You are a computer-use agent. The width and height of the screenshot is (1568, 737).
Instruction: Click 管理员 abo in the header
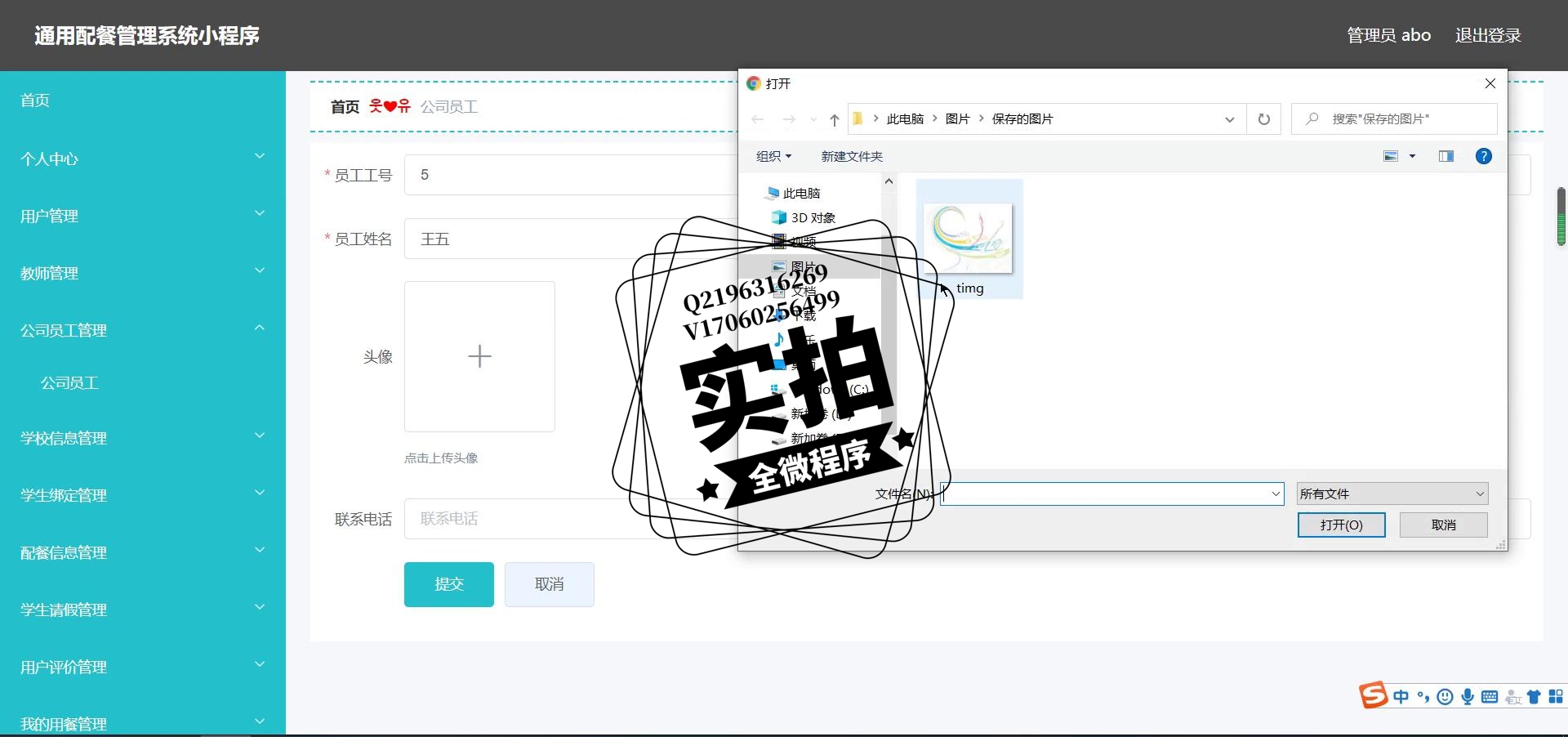pos(1388,35)
